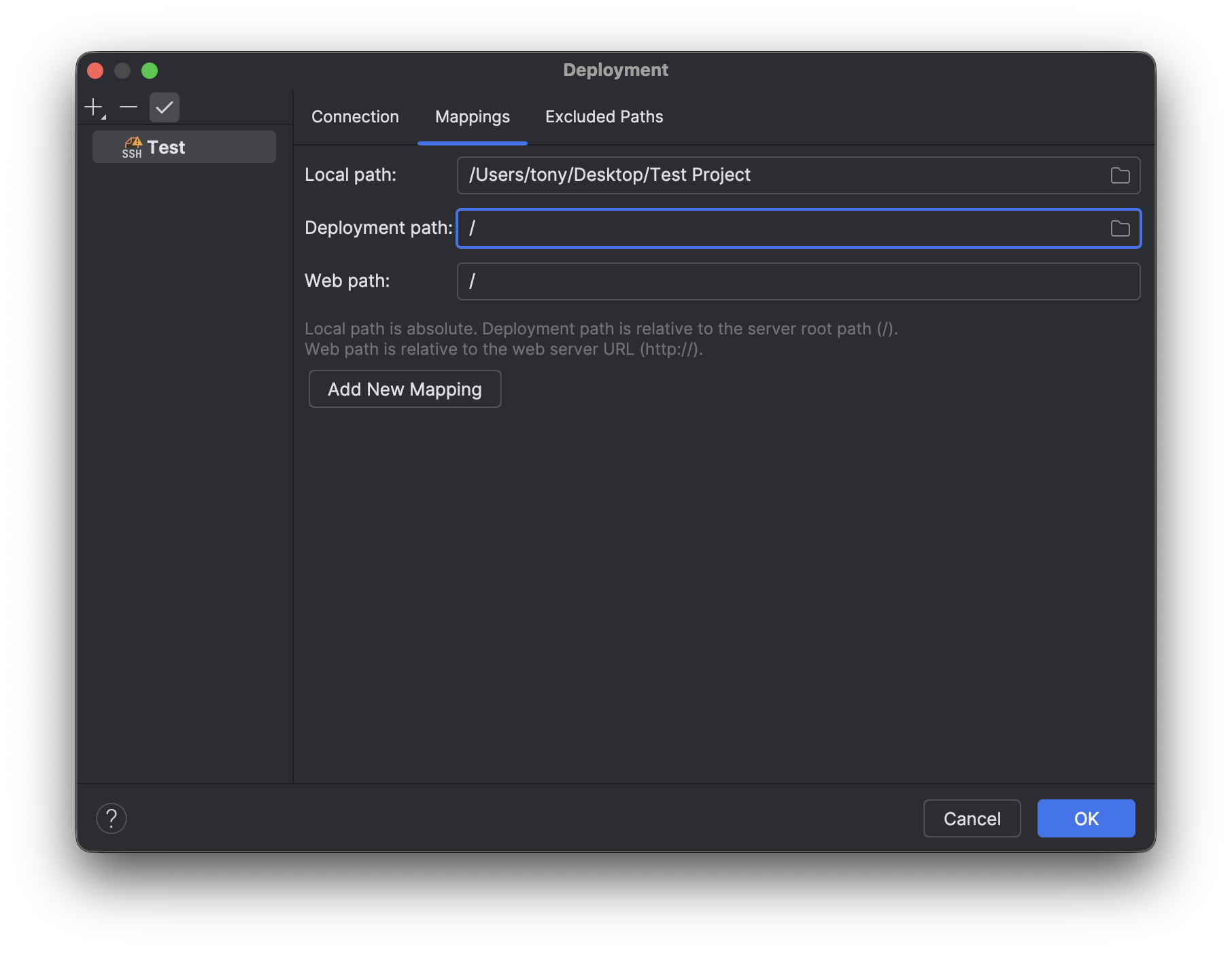Open the Deployment path folder browse icon

[1120, 228]
